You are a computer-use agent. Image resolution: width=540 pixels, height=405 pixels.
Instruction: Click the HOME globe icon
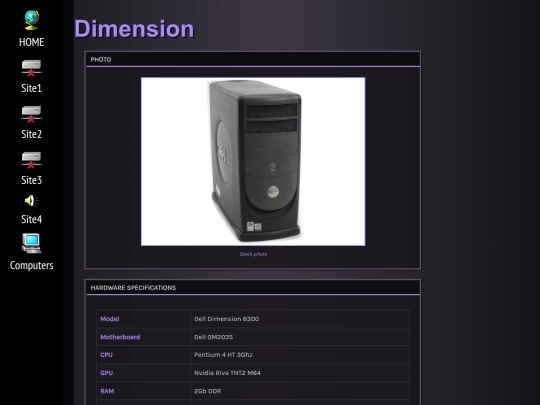[31, 20]
